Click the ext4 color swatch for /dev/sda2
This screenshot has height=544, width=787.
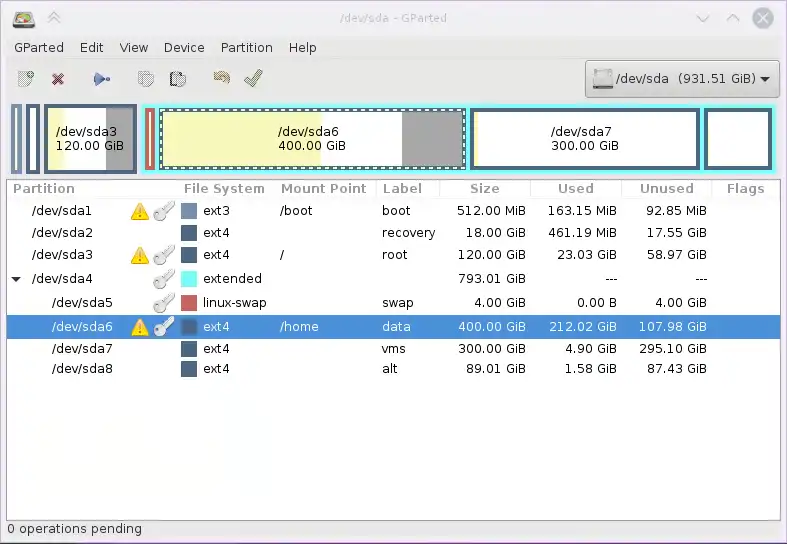coord(189,233)
